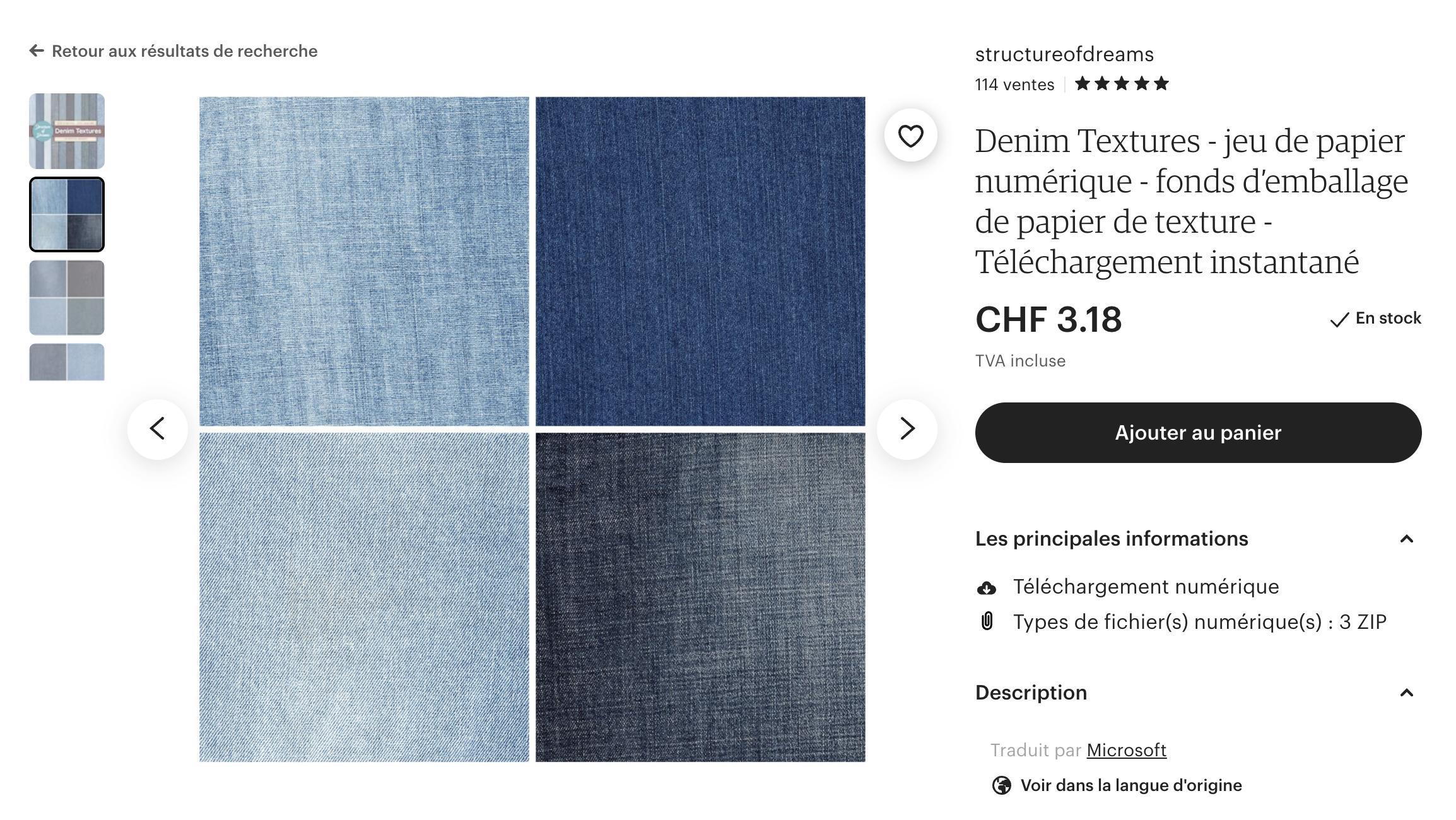This screenshot has height=820, width=1456.
Task: Open the Microsoft translation link
Action: [1126, 750]
